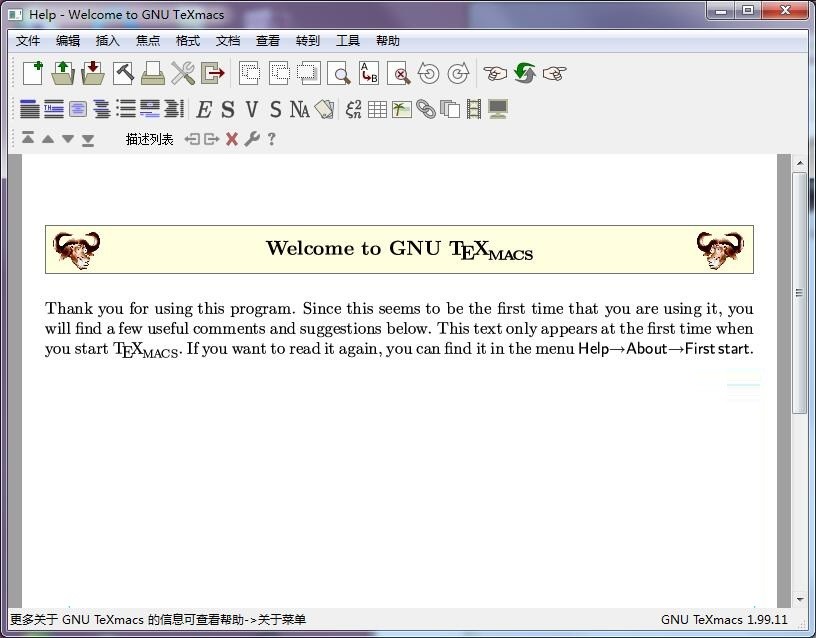Open the 帮助 menu

coord(387,41)
